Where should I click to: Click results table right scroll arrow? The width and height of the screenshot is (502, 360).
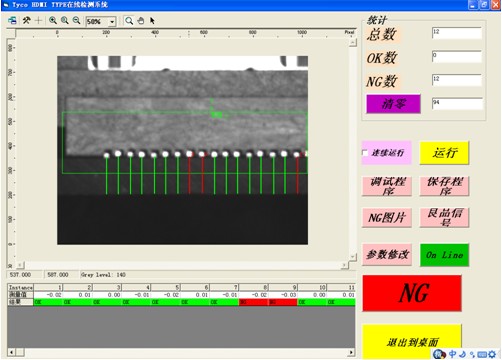tap(351, 352)
